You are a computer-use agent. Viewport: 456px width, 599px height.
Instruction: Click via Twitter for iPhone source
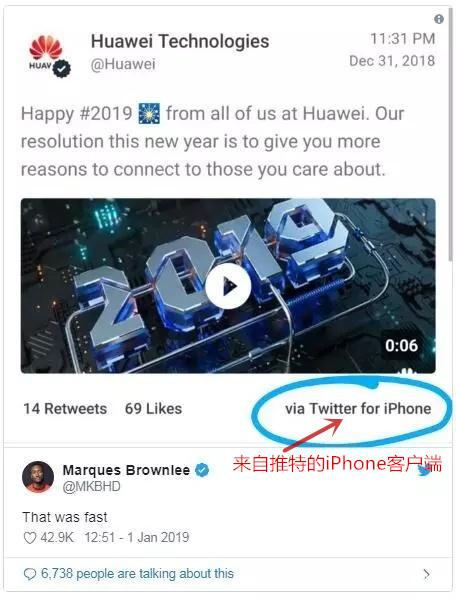click(x=358, y=409)
